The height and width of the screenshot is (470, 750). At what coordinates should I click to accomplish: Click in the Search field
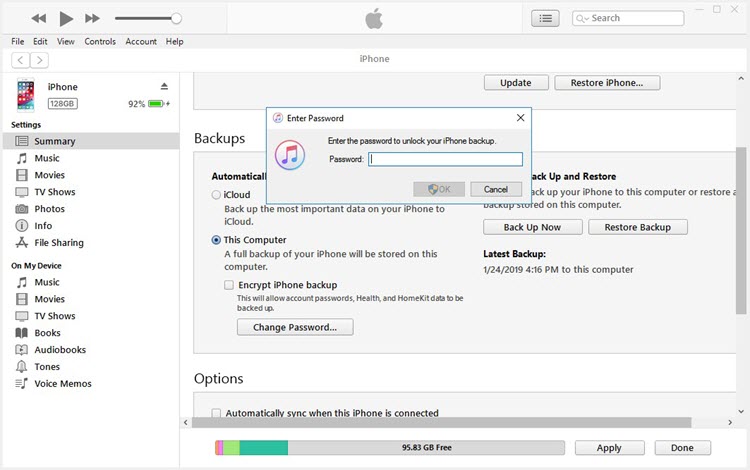[x=628, y=18]
